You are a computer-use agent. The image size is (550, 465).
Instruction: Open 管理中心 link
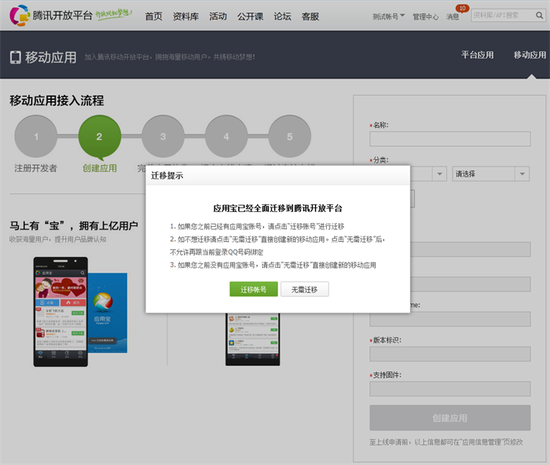point(425,17)
